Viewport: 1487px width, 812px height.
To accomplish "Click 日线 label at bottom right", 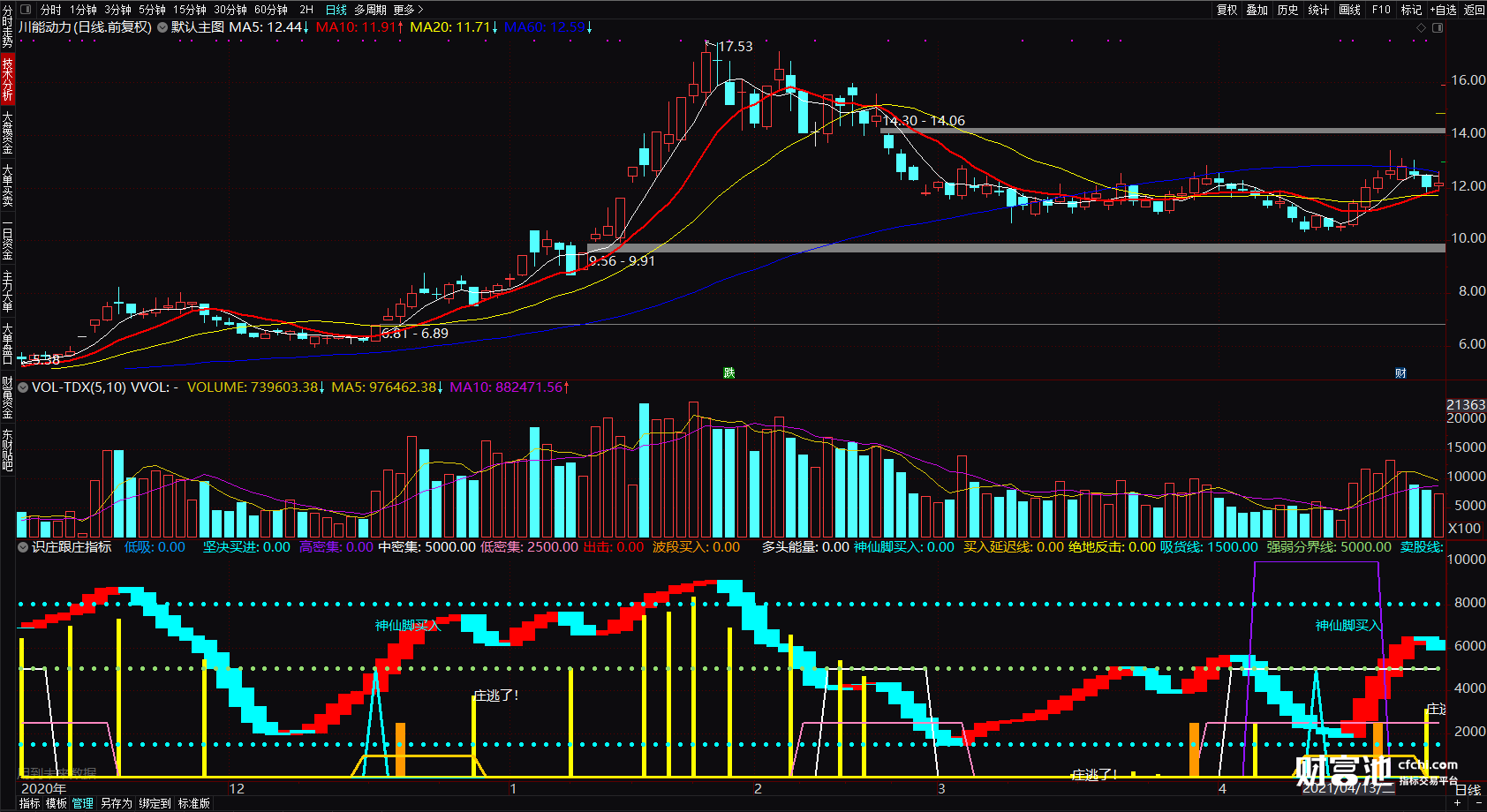I will (x=1468, y=790).
